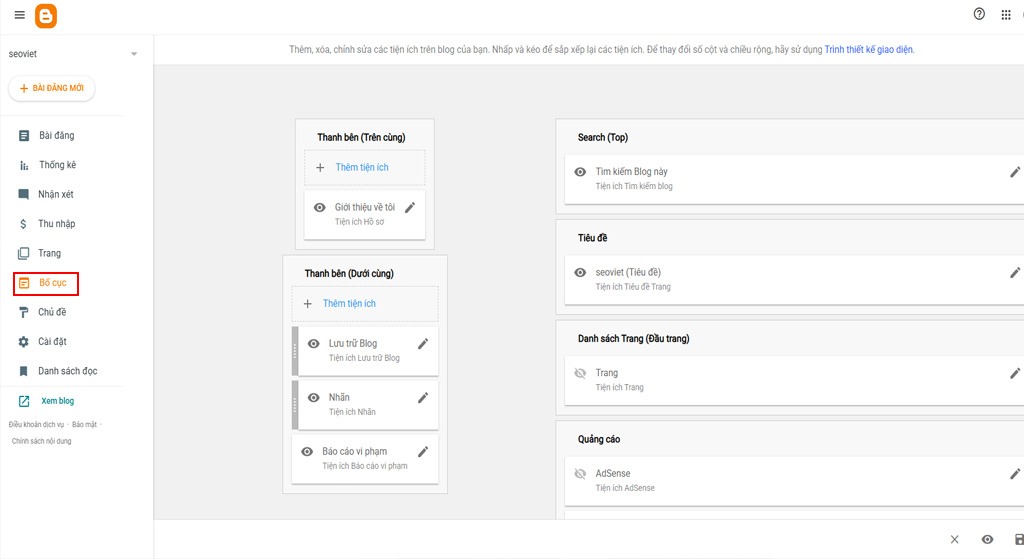Toggle visibility of Lưu trữ Blog
The image size is (1024, 559).
(x=313, y=343)
